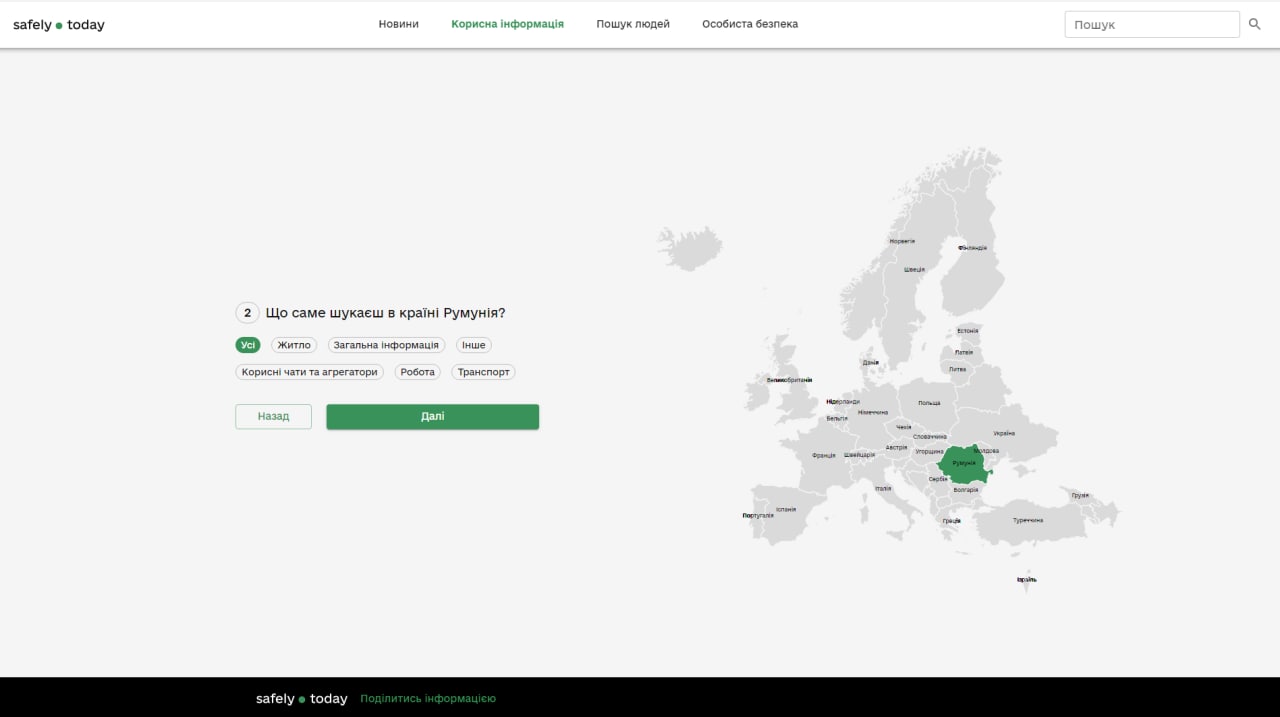Click the safely today header logo
The width and height of the screenshot is (1280, 717).
coord(59,25)
